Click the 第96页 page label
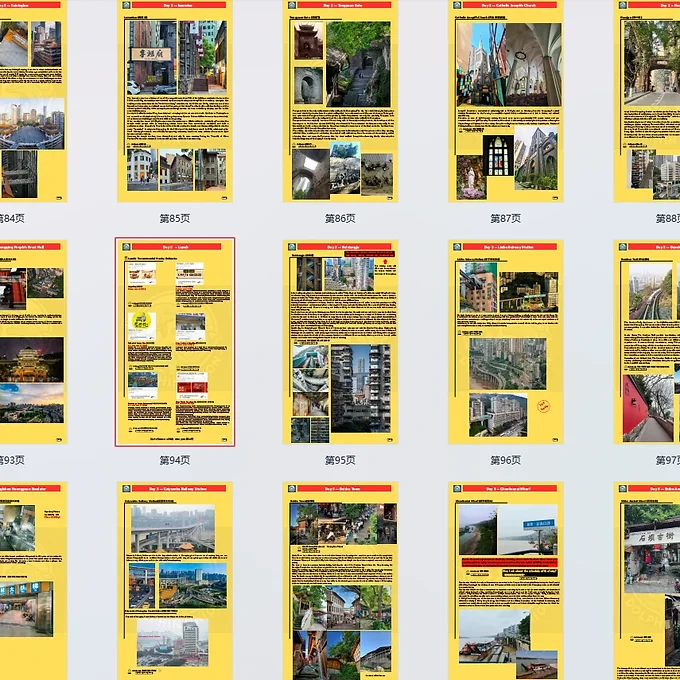The width and height of the screenshot is (680, 680). (505, 460)
